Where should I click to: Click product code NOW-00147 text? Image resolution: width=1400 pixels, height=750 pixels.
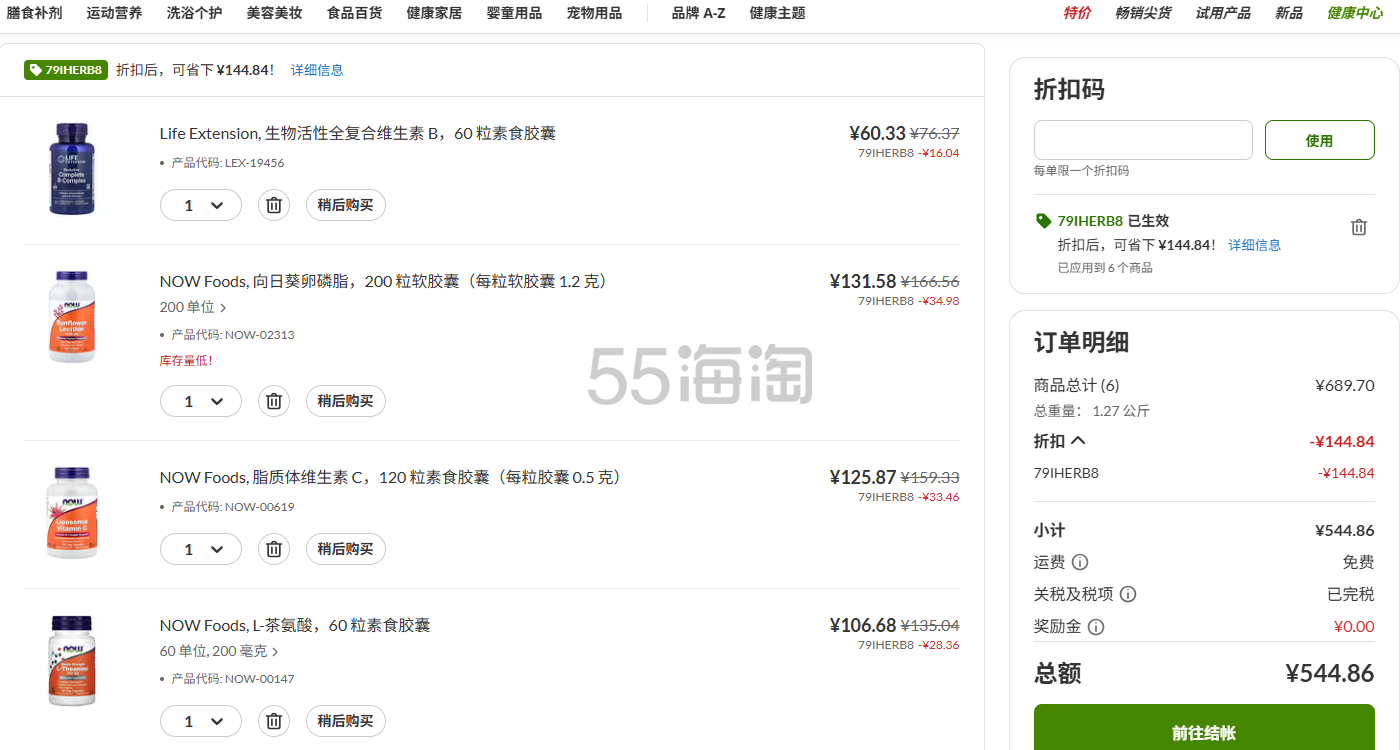(x=232, y=679)
